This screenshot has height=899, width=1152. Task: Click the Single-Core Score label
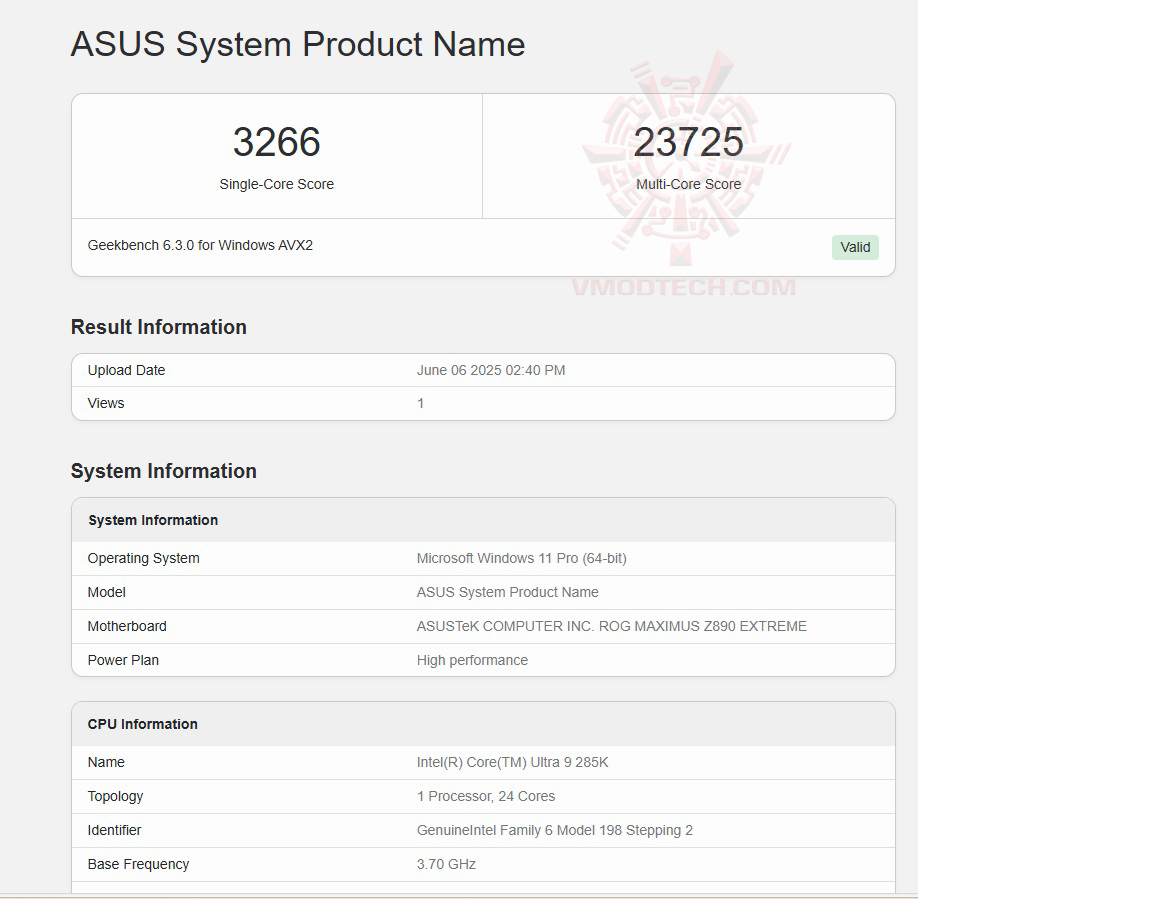[276, 184]
